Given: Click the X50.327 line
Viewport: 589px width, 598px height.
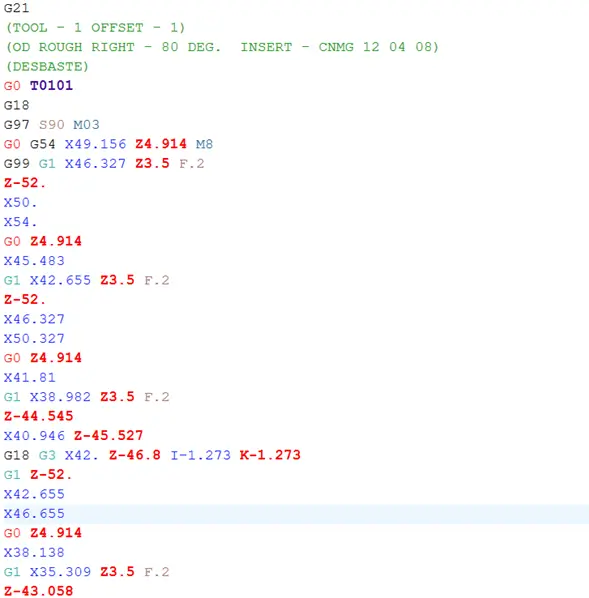Looking at the screenshot, I should coord(34,339).
